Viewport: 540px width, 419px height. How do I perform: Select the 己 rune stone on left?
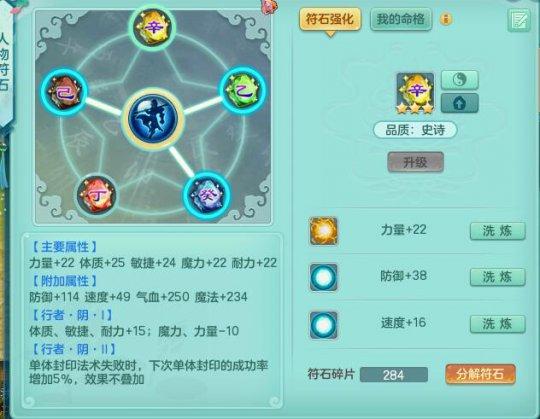64,92
